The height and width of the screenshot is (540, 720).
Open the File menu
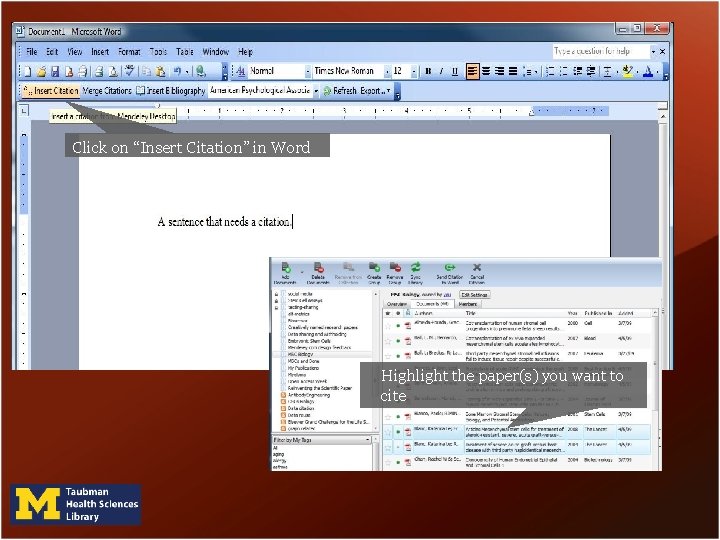(x=32, y=51)
